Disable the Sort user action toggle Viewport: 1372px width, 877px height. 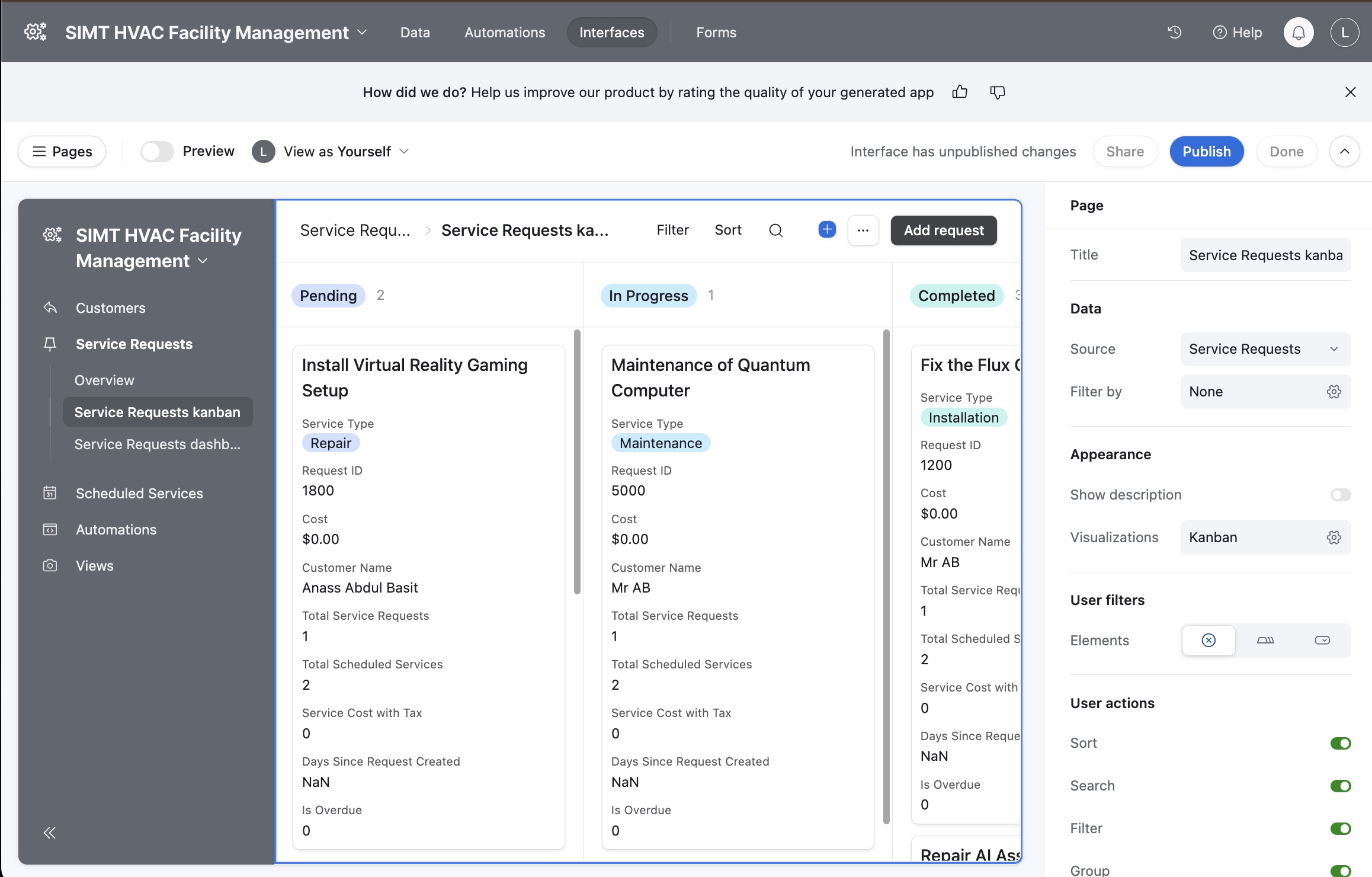pyautogui.click(x=1340, y=743)
